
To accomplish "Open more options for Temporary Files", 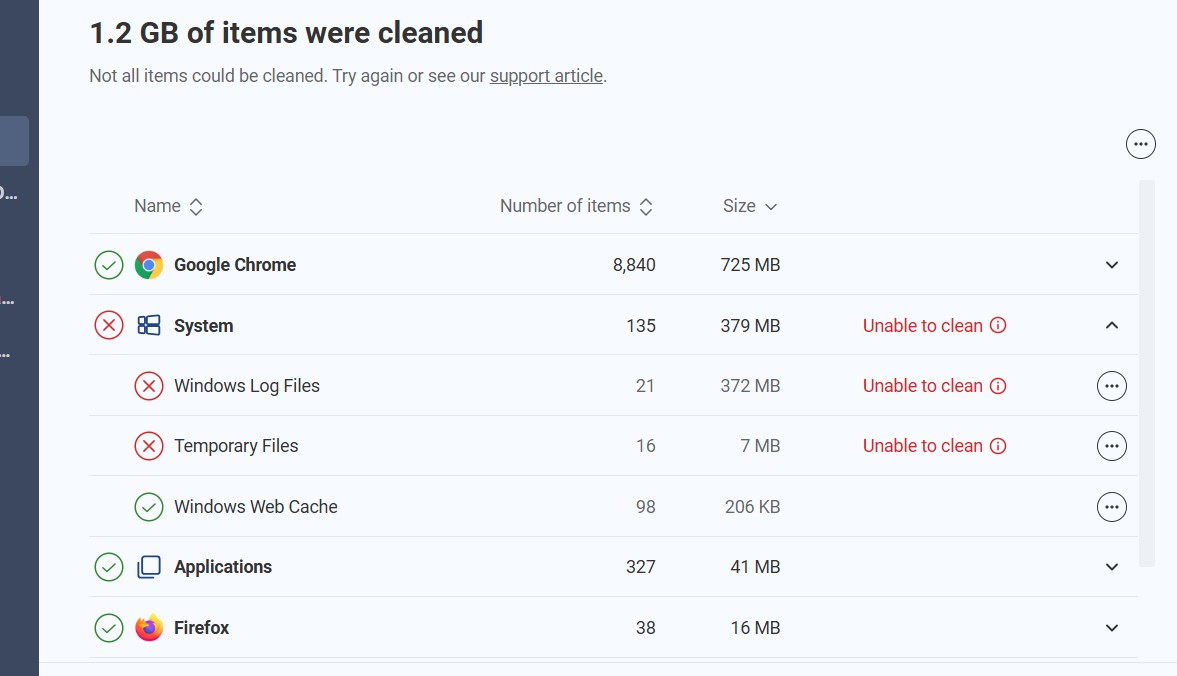I will coord(1111,446).
